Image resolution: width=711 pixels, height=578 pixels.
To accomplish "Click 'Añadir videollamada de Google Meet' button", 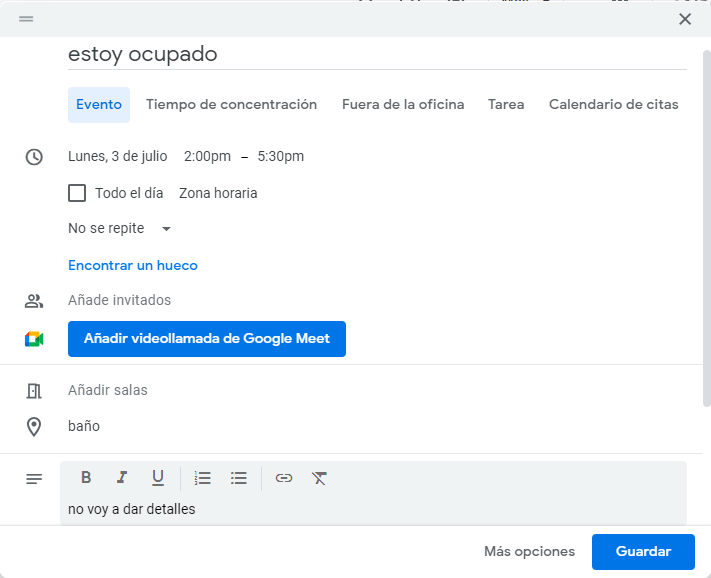I will tap(207, 339).
